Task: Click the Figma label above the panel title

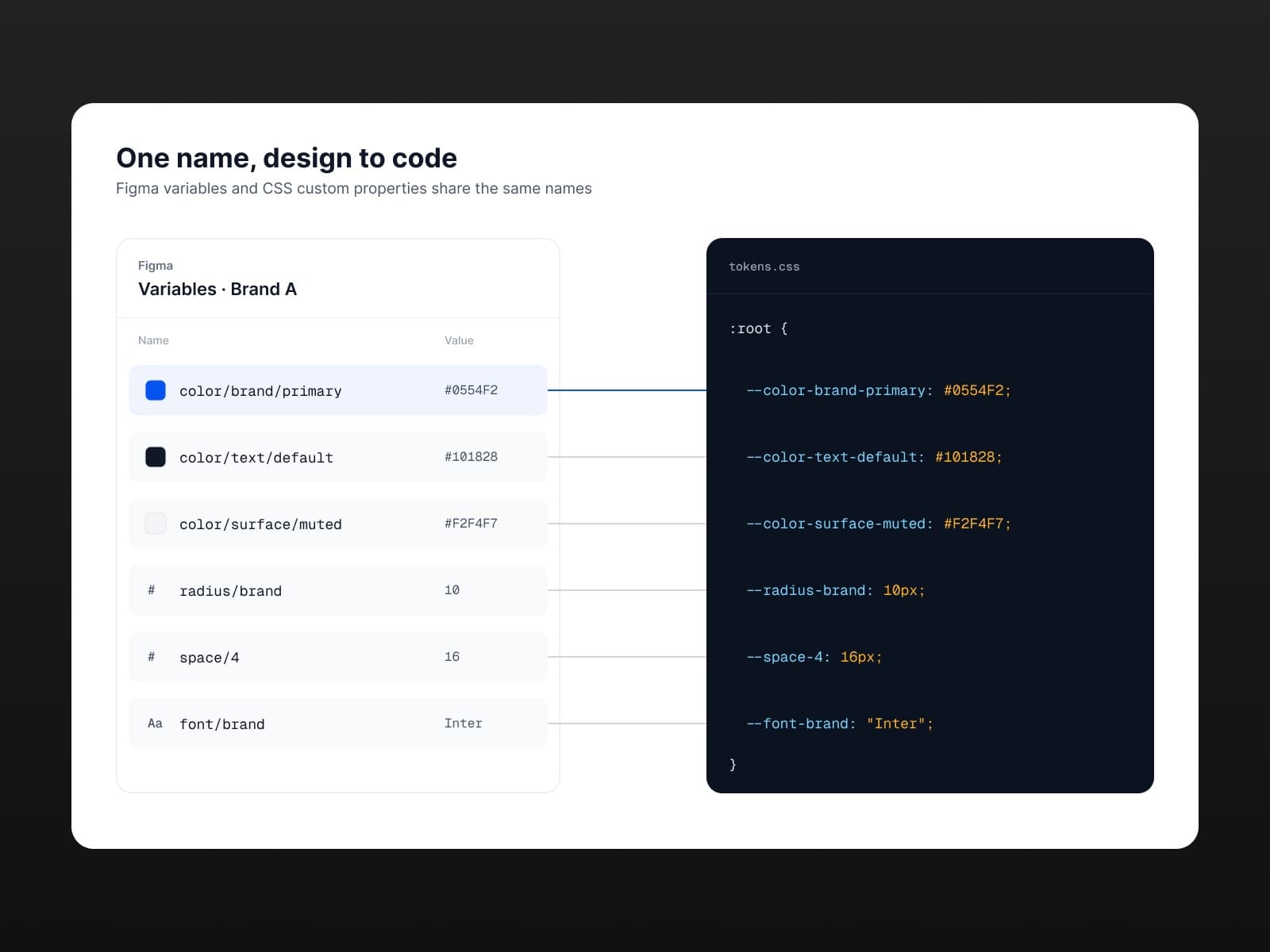Action: (156, 265)
